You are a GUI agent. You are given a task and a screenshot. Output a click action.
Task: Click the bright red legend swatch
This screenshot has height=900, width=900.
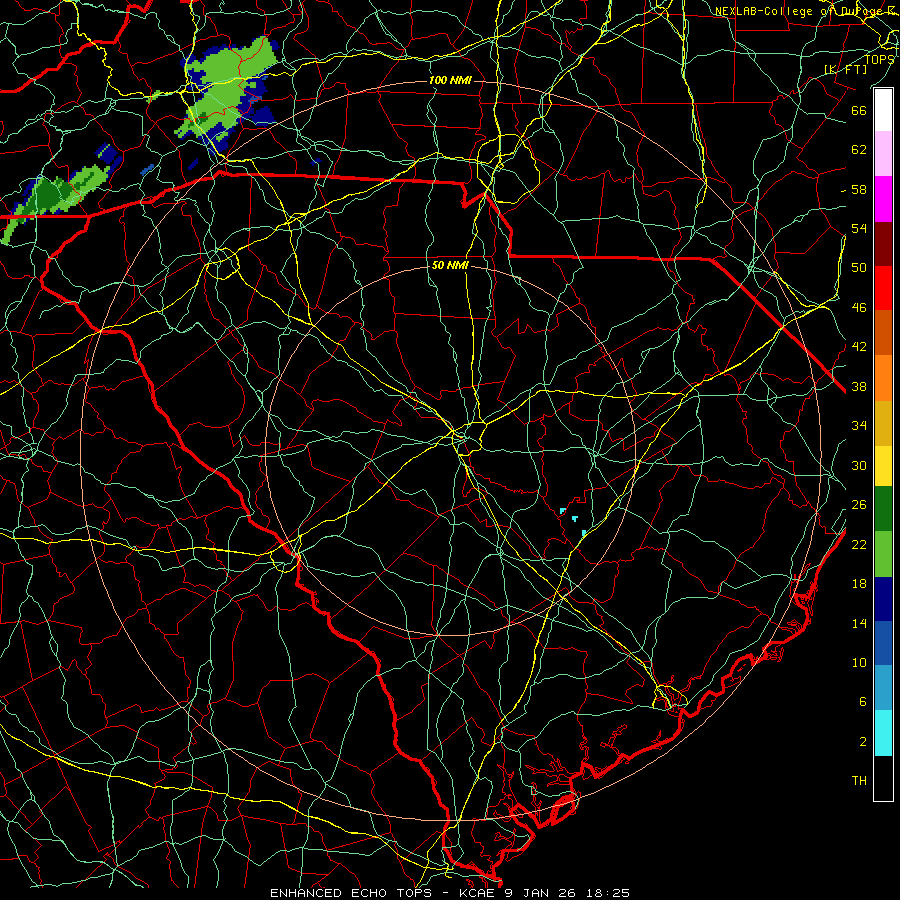(x=883, y=288)
